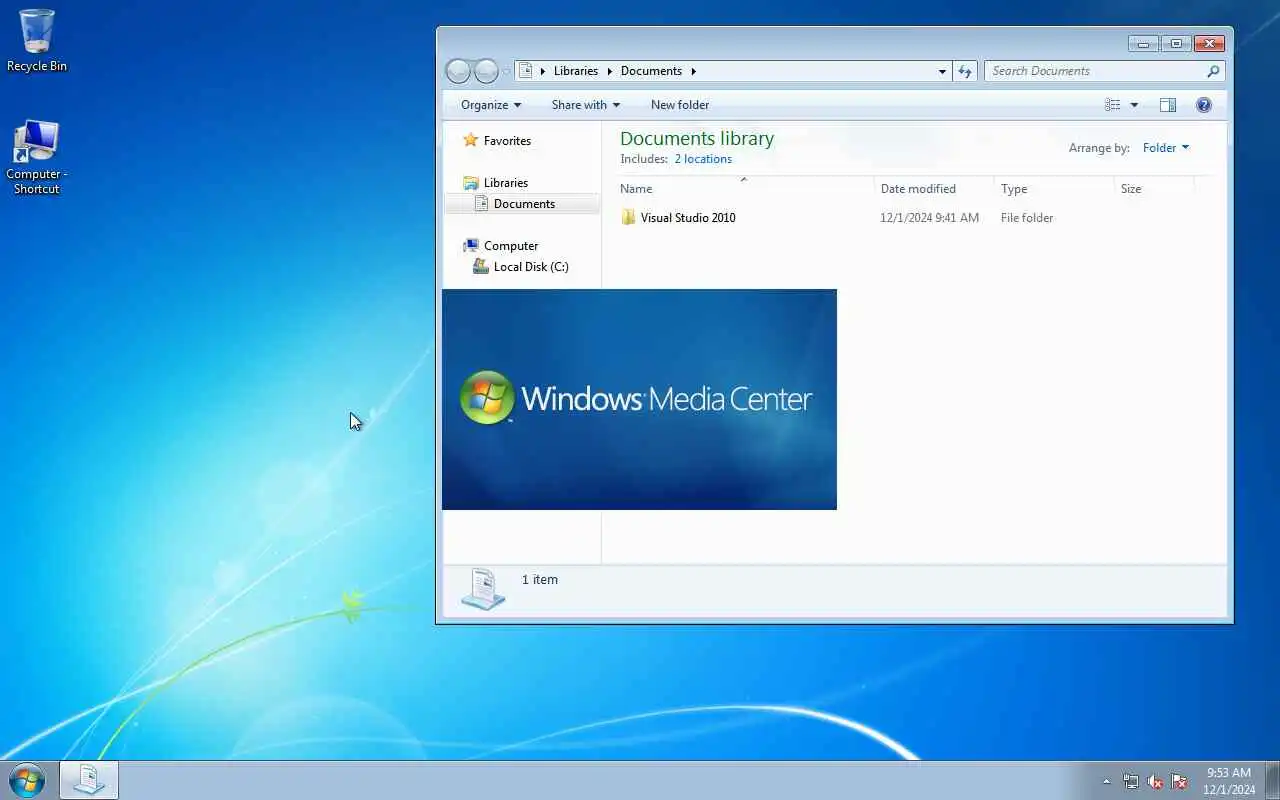Refresh the Documents folder view

(x=965, y=71)
